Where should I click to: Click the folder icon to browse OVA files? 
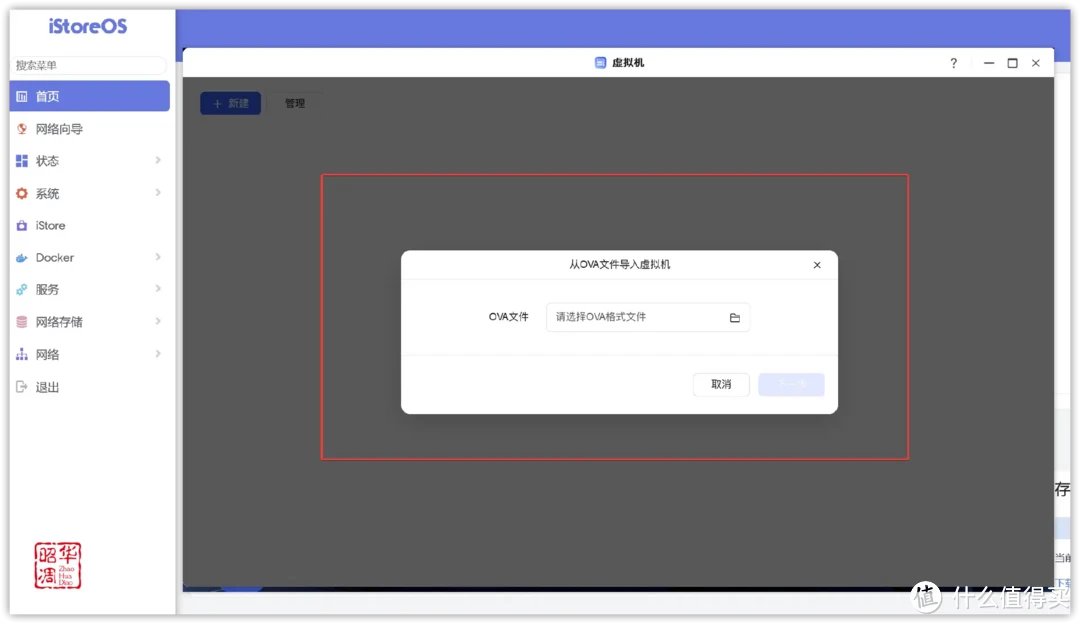(734, 317)
